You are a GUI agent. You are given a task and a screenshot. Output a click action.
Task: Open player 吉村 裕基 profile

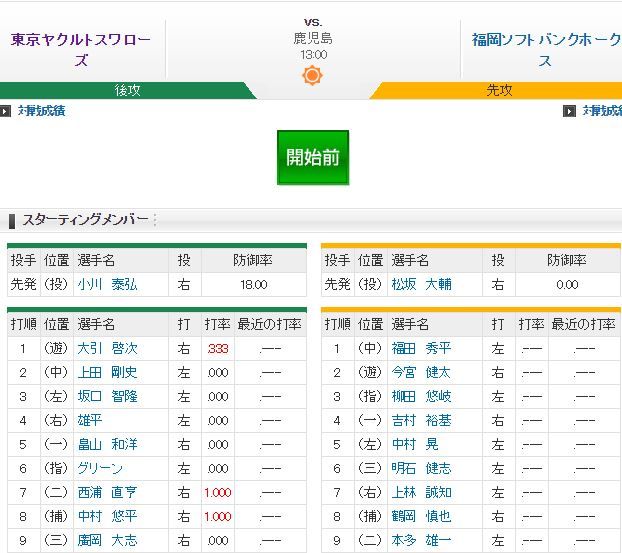coord(421,420)
